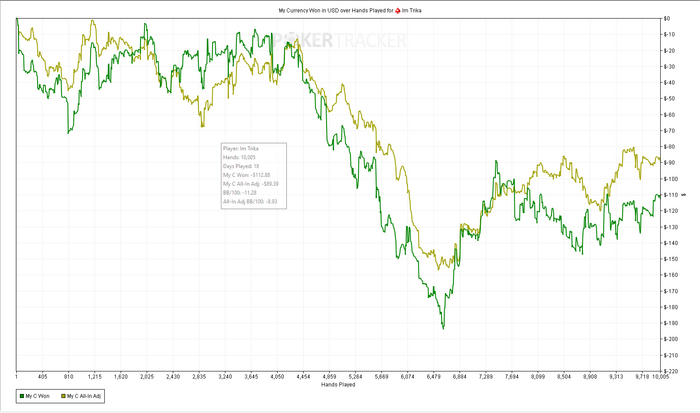Click the tooltip line 'BB/100: -11.28'

(x=240, y=193)
